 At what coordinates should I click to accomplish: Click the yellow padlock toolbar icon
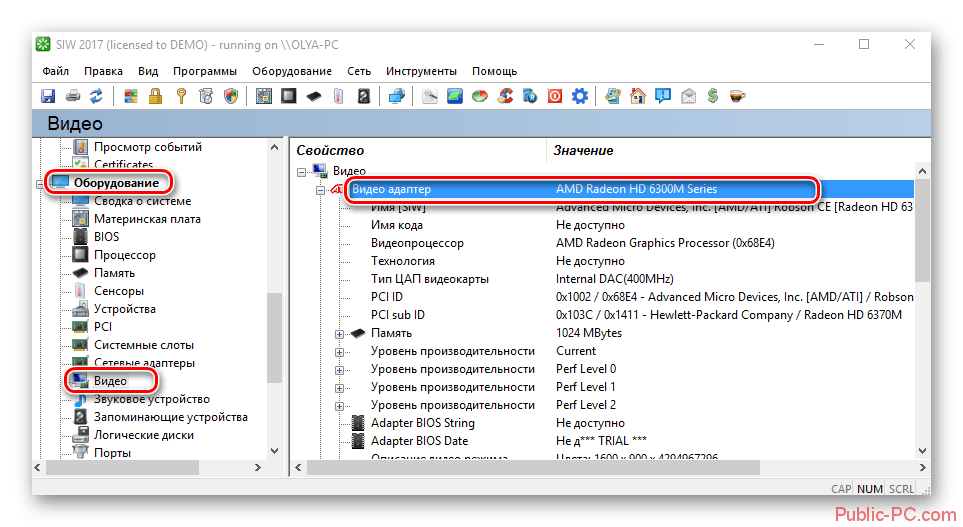(156, 97)
